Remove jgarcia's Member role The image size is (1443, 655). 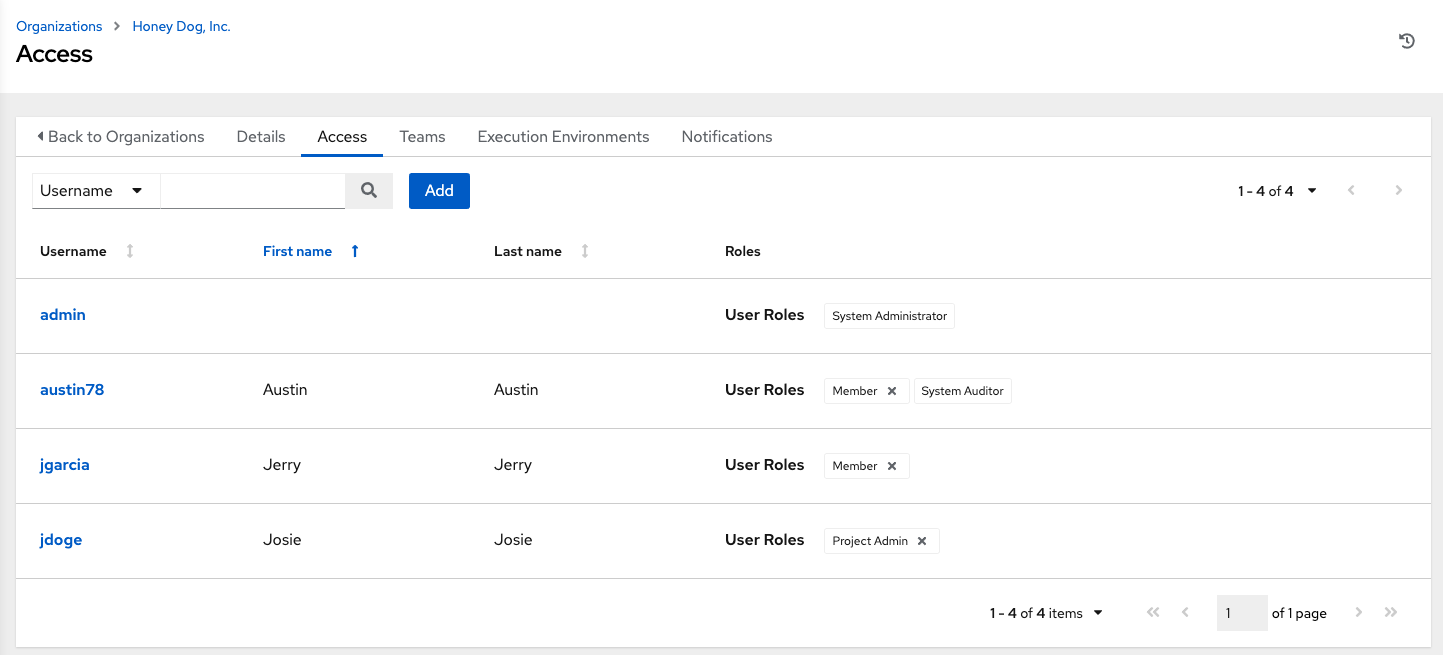[893, 465]
